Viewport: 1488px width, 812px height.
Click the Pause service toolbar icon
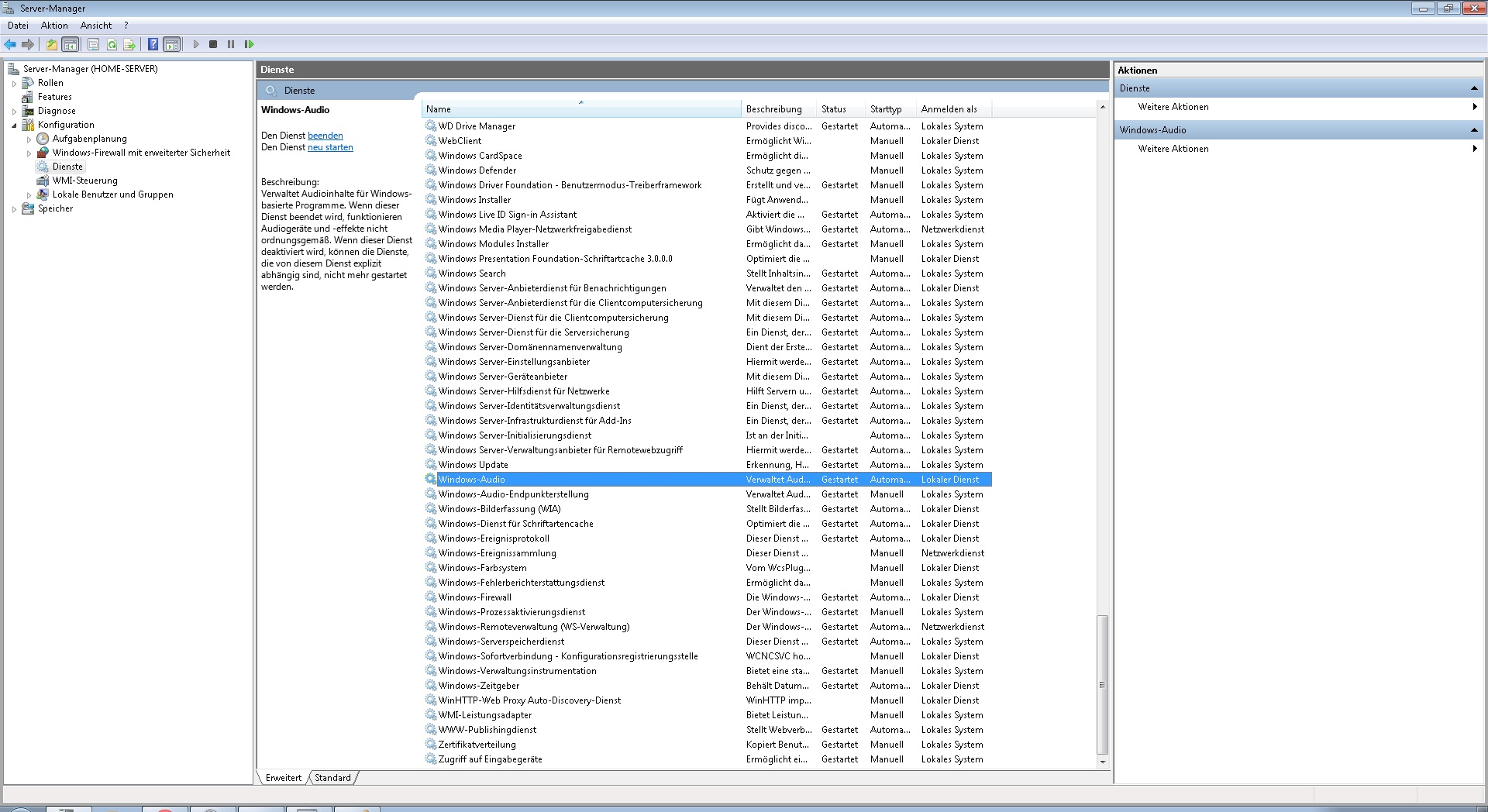[231, 44]
